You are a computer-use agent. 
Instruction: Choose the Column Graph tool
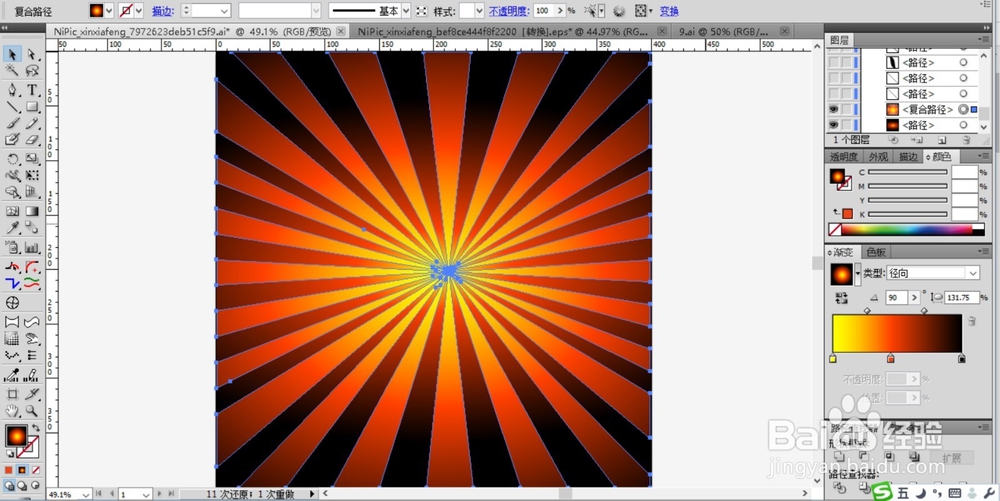[x=32, y=247]
